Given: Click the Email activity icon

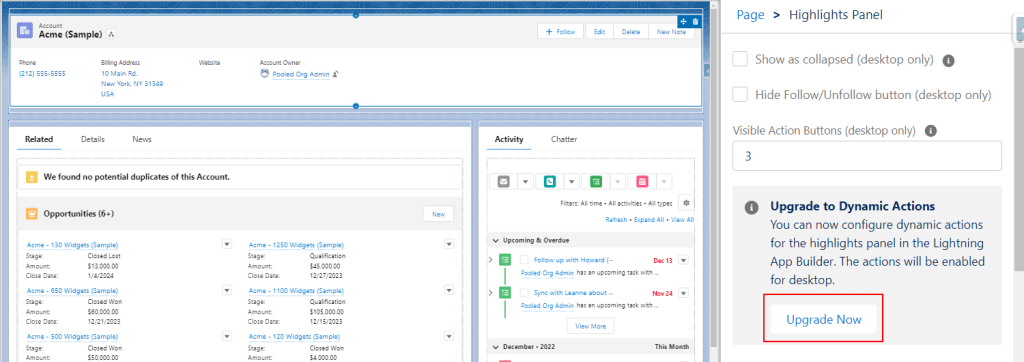Looking at the screenshot, I should pyautogui.click(x=503, y=182).
